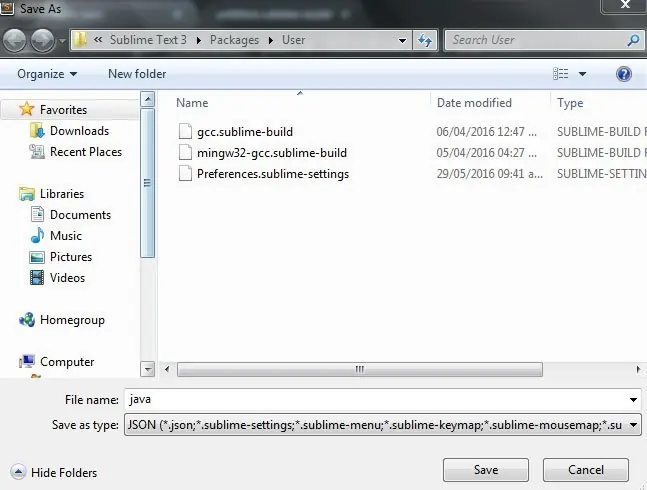Click date 29/05/2016 09:41 cell
The width and height of the screenshot is (647, 490).
tap(489, 174)
